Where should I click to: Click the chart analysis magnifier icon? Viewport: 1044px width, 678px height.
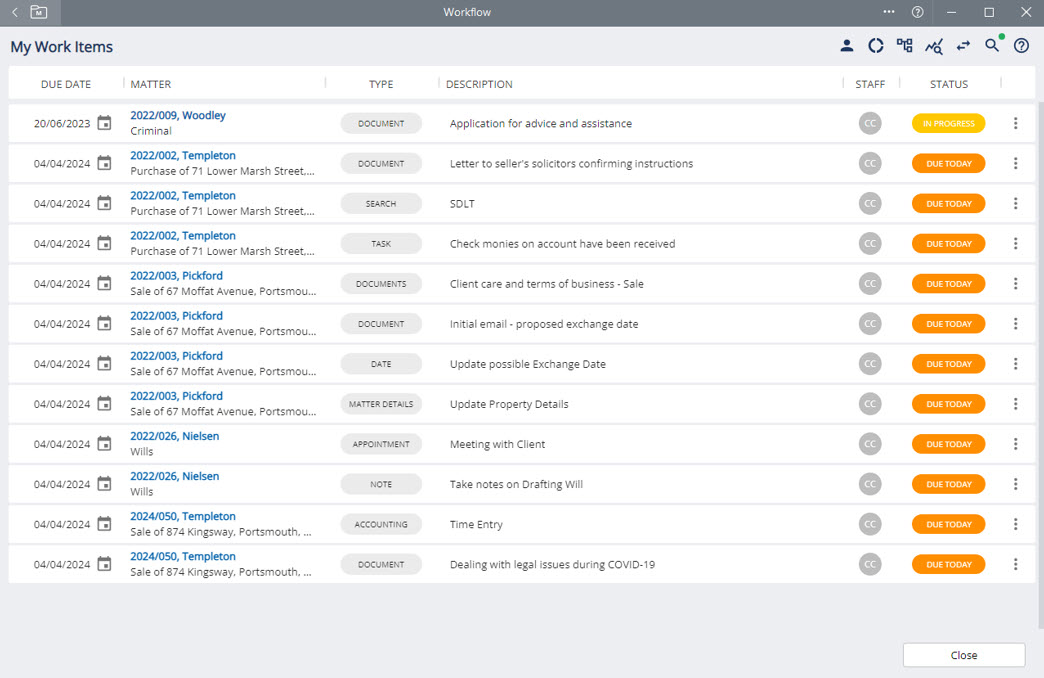coord(934,46)
